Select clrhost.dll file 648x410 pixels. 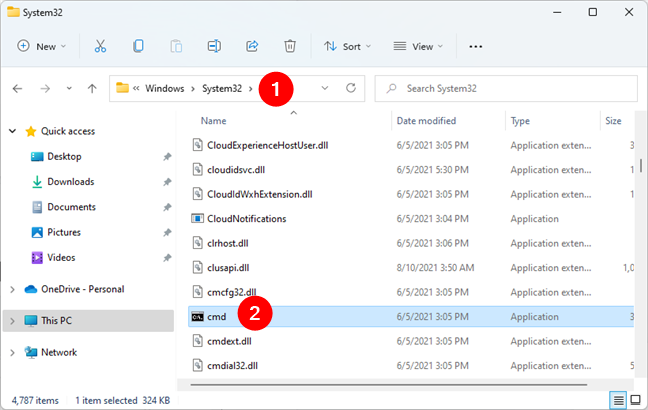228,243
